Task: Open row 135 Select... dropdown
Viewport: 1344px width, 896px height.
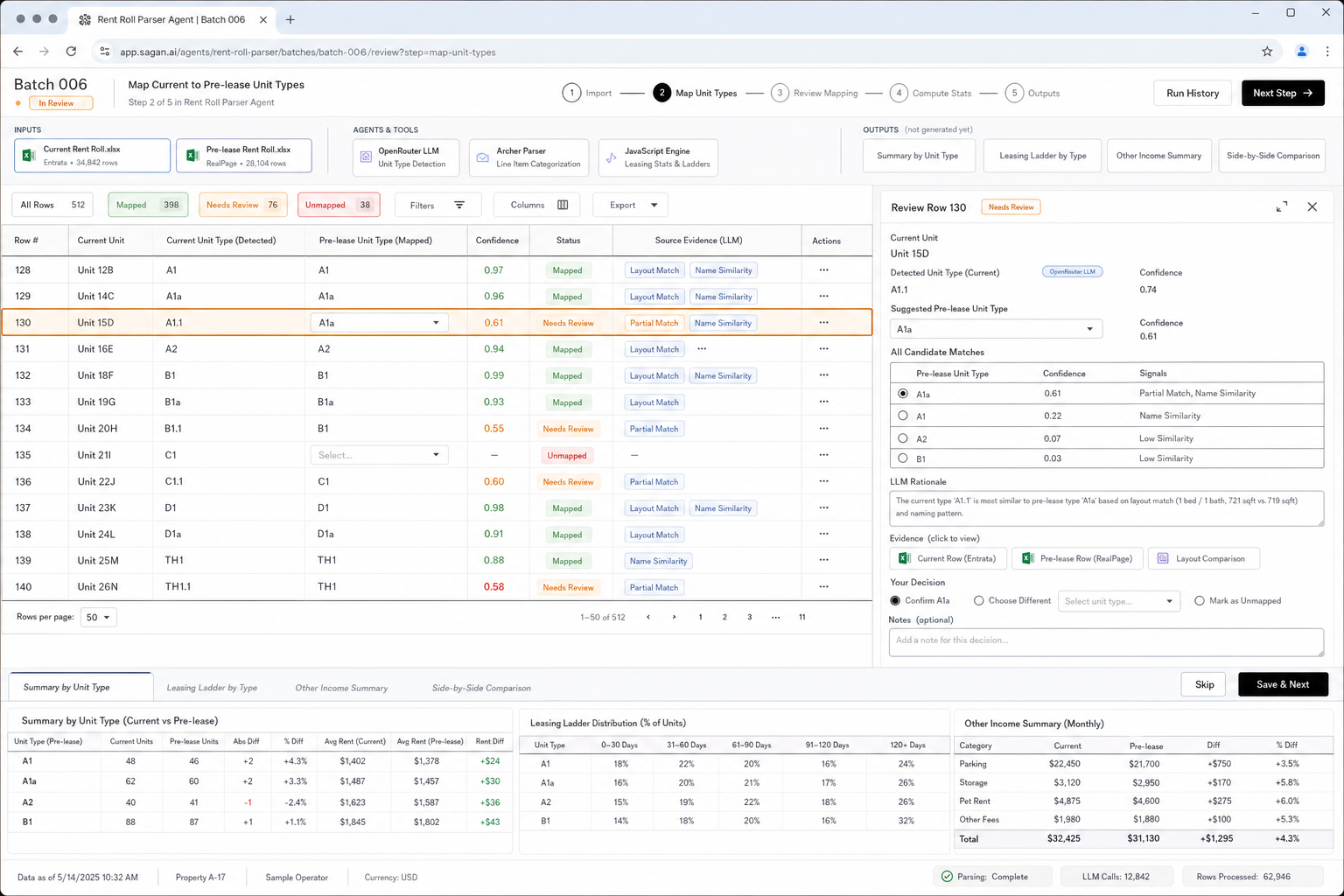Action: point(380,455)
